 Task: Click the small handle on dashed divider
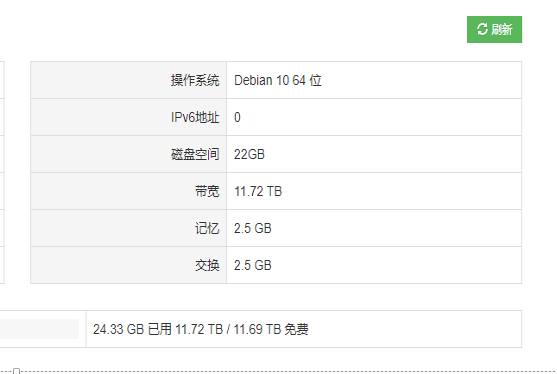click(x=16, y=371)
